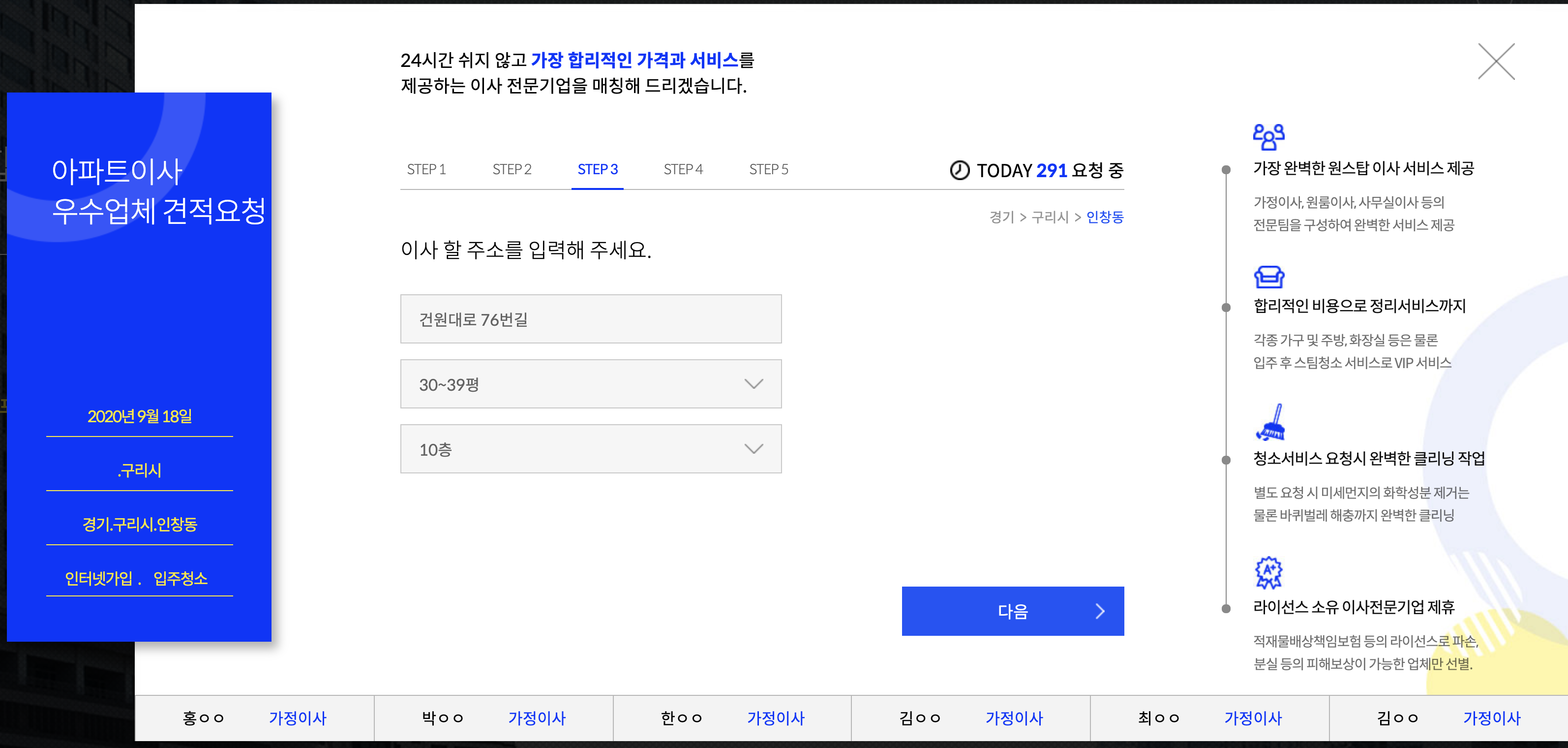This screenshot has height=748, width=1568.
Task: Expand floor list via chevron arrow
Action: (x=754, y=449)
